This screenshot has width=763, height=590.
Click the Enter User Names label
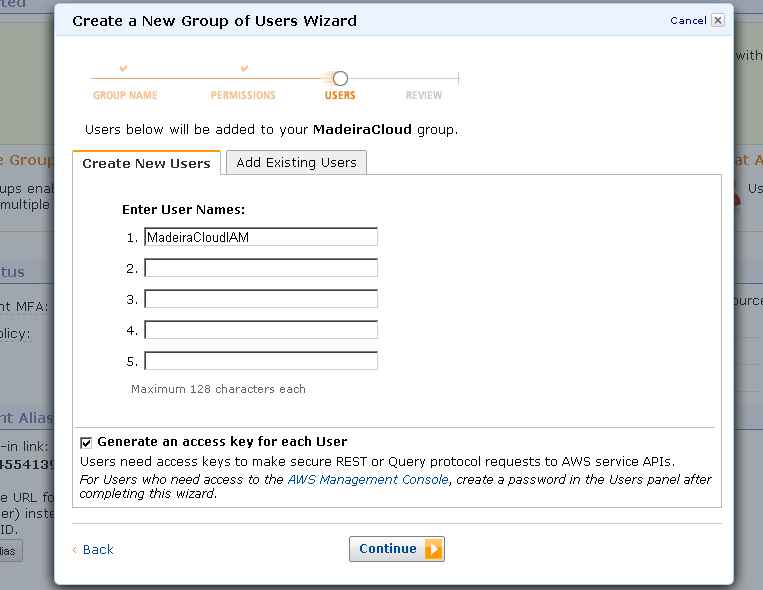(183, 209)
